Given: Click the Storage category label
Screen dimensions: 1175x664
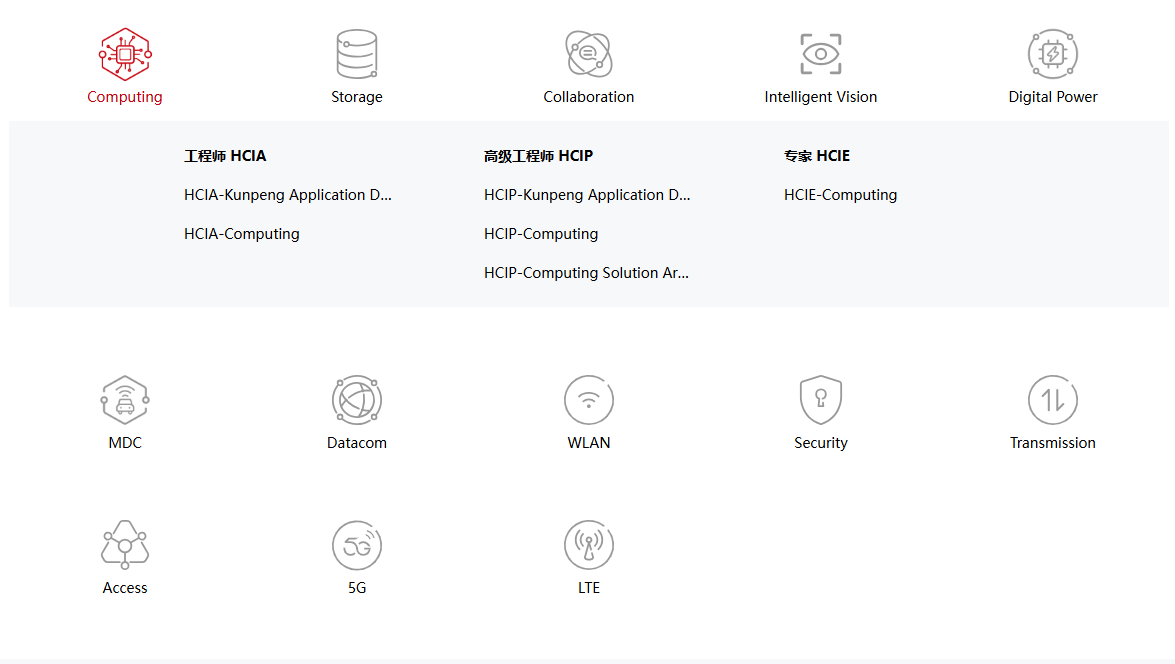Looking at the screenshot, I should pyautogui.click(x=357, y=97).
